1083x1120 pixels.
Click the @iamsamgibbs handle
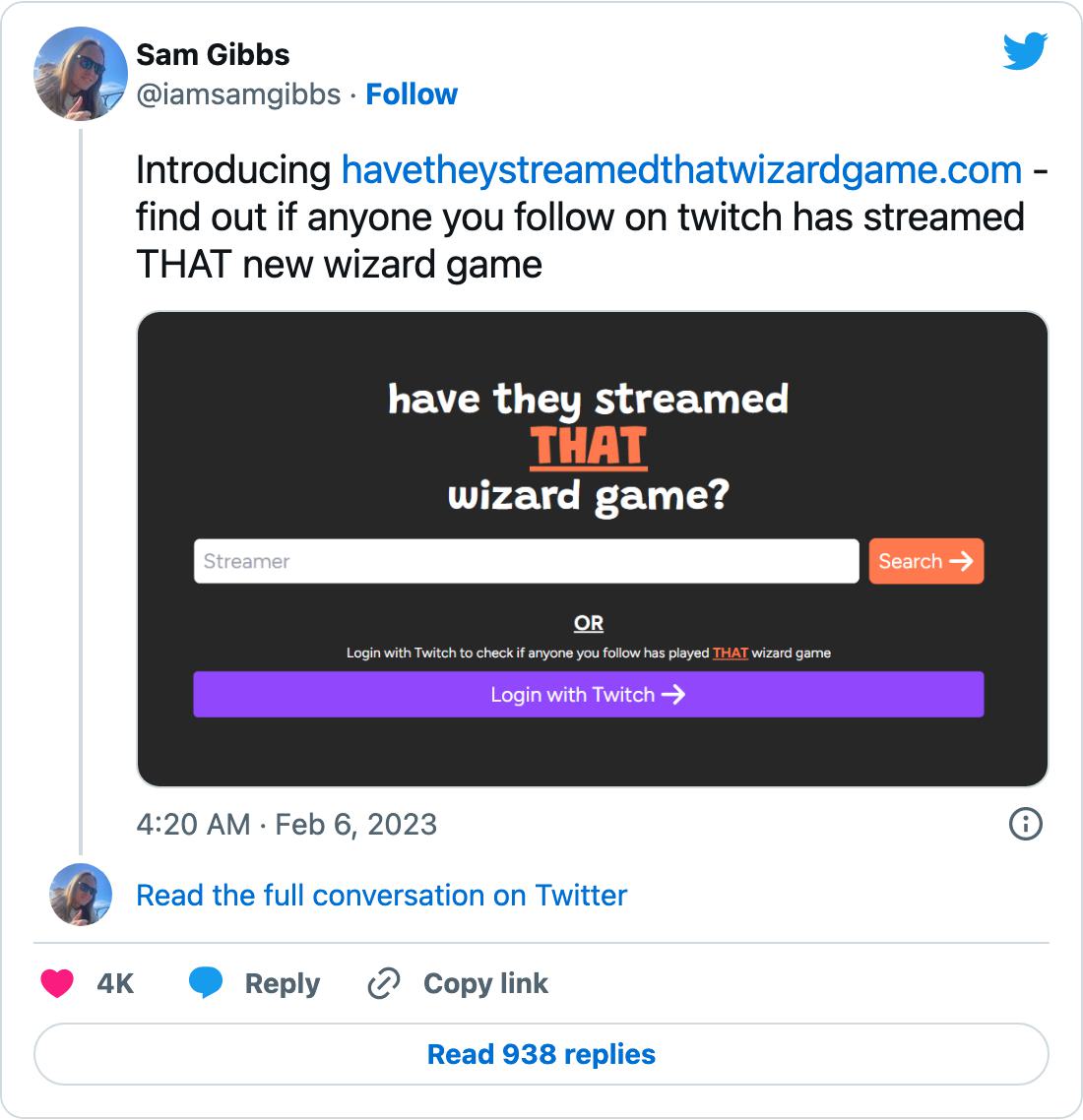click(238, 94)
